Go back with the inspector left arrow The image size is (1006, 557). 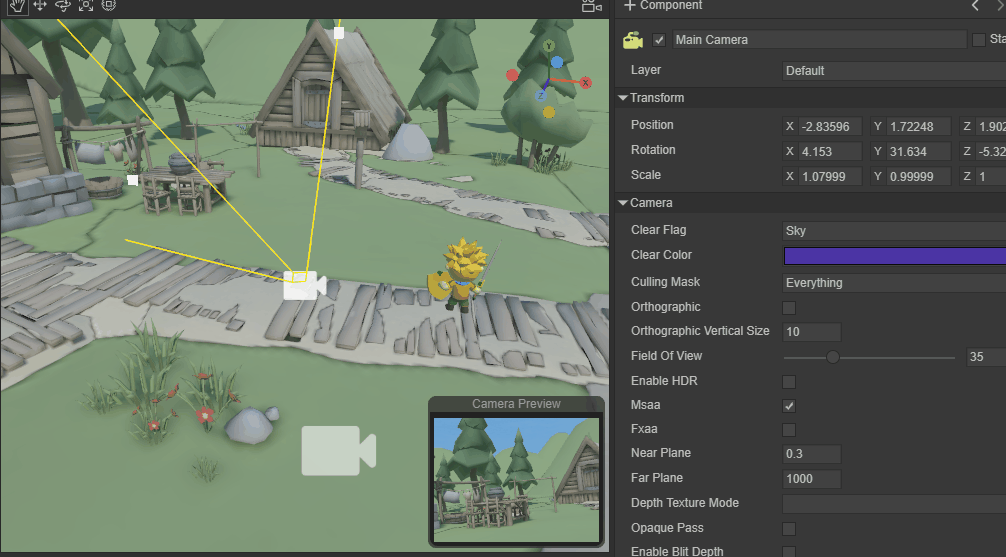point(976,6)
